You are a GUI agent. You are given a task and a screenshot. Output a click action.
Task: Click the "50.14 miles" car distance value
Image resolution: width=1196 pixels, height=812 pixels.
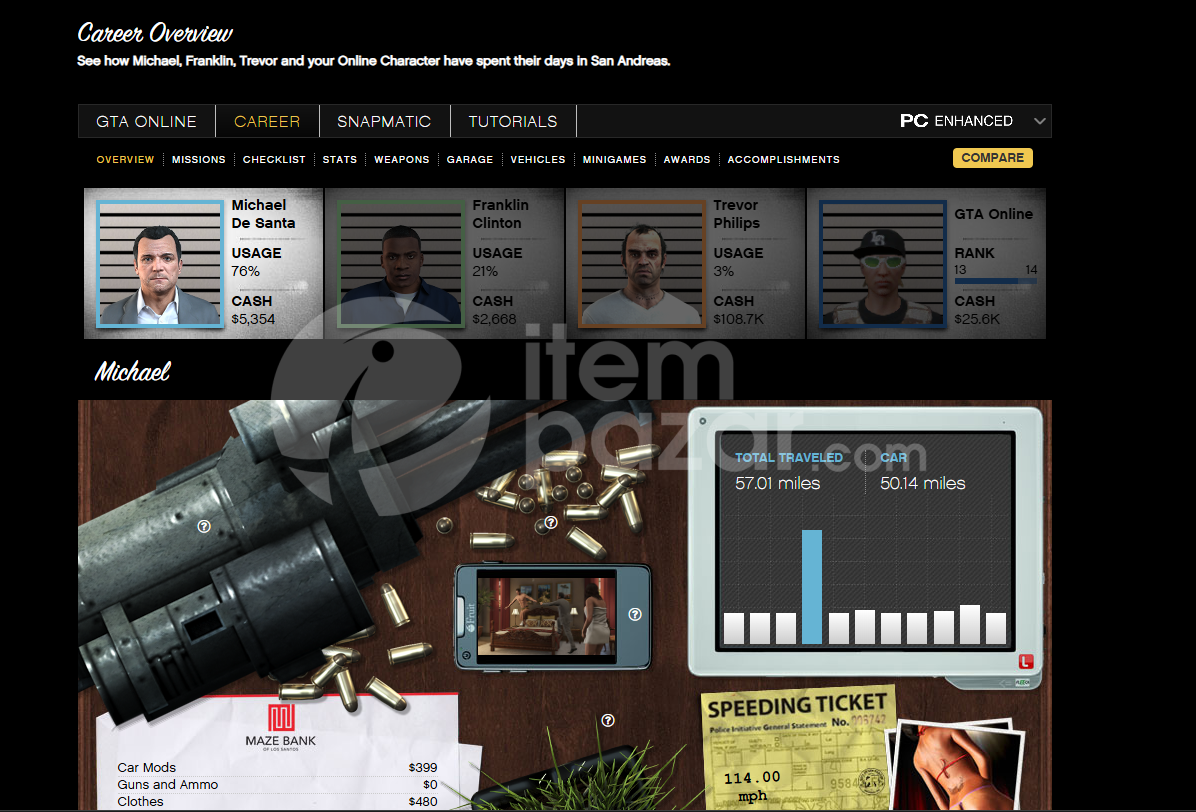pos(923,483)
